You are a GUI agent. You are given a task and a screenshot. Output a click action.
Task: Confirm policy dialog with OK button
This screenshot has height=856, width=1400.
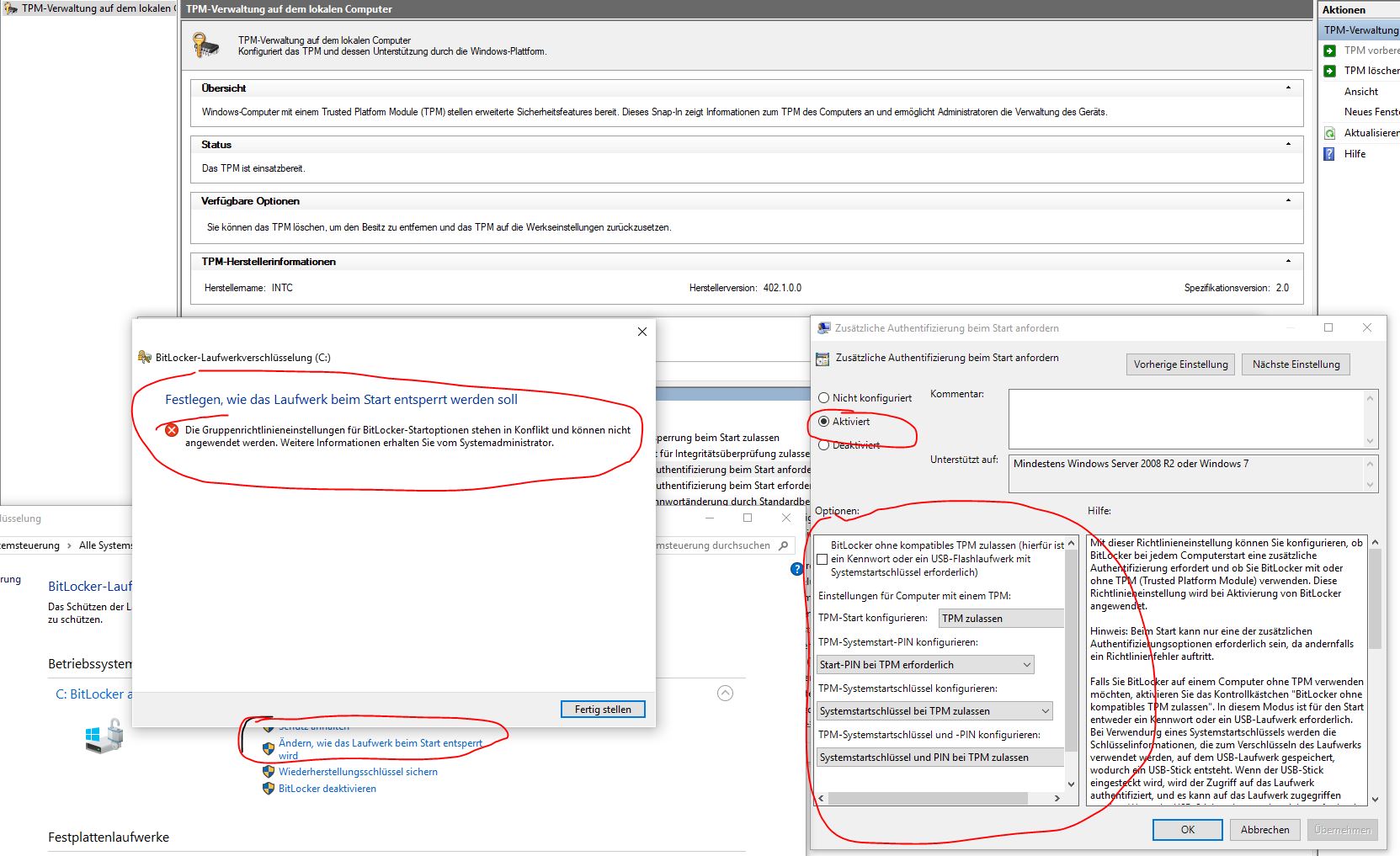[x=1187, y=830]
